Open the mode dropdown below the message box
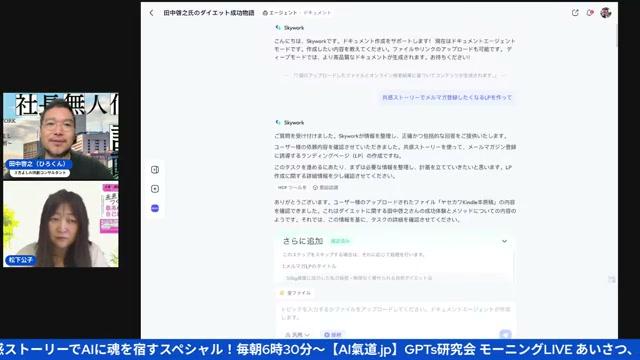 [x=297, y=335]
